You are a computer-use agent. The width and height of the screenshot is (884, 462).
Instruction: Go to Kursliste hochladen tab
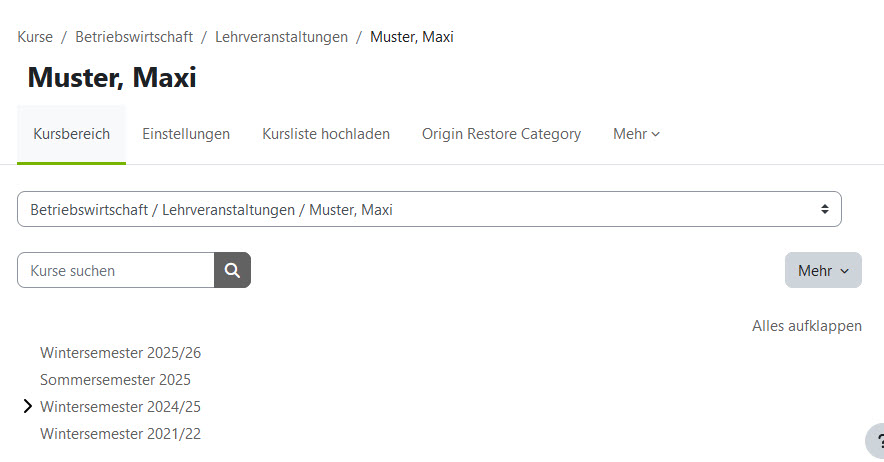coord(326,134)
